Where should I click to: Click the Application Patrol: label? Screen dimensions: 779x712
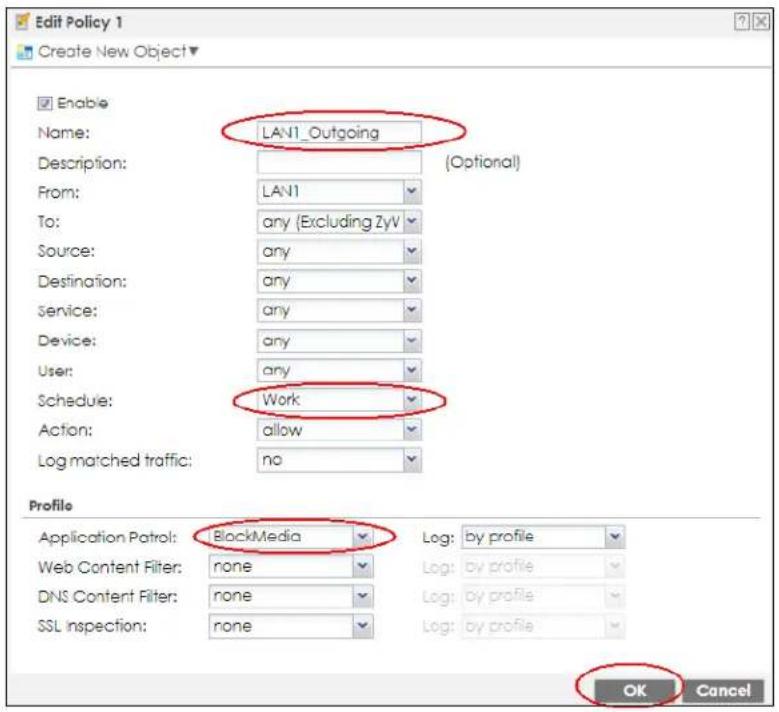pyautogui.click(x=108, y=537)
